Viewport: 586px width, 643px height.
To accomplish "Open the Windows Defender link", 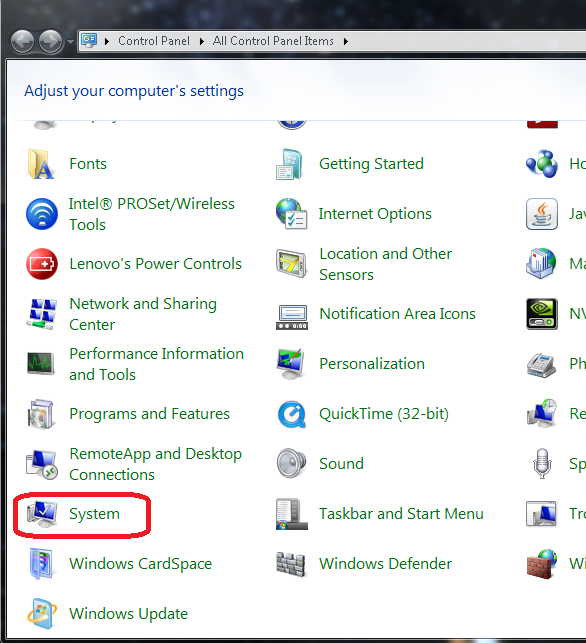I will [x=385, y=564].
